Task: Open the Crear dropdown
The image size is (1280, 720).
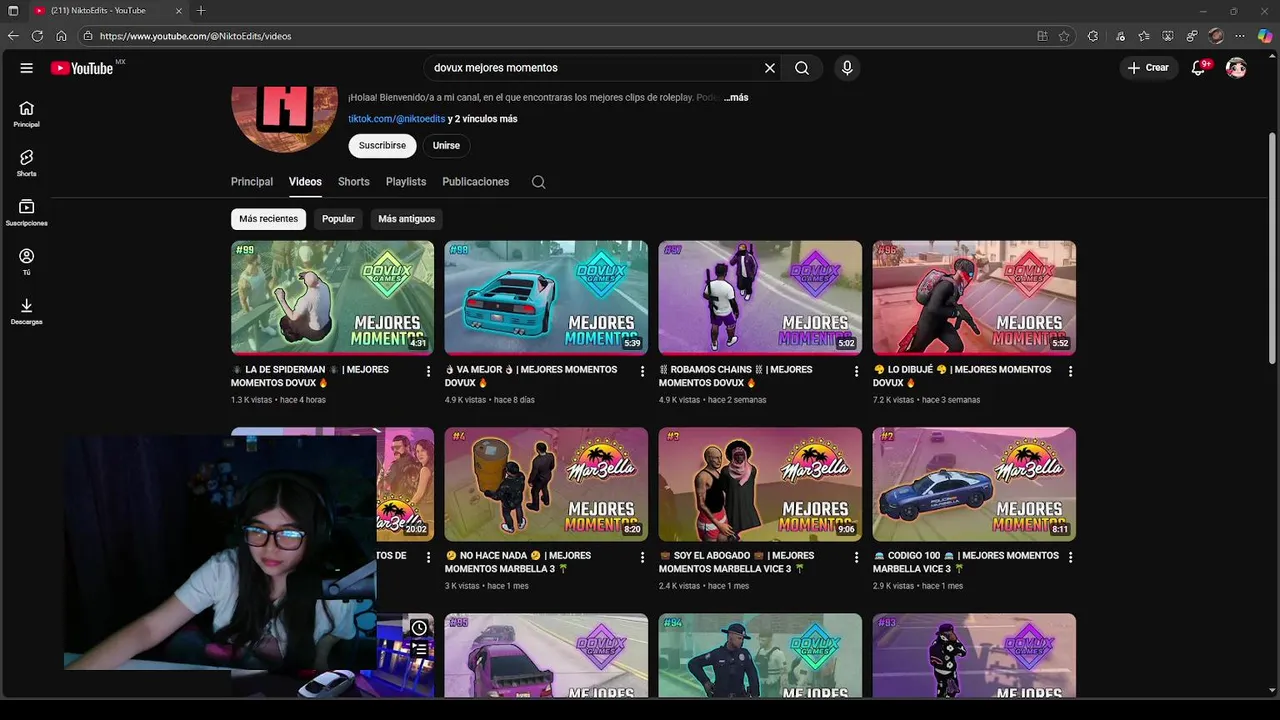Action: 1148,68
